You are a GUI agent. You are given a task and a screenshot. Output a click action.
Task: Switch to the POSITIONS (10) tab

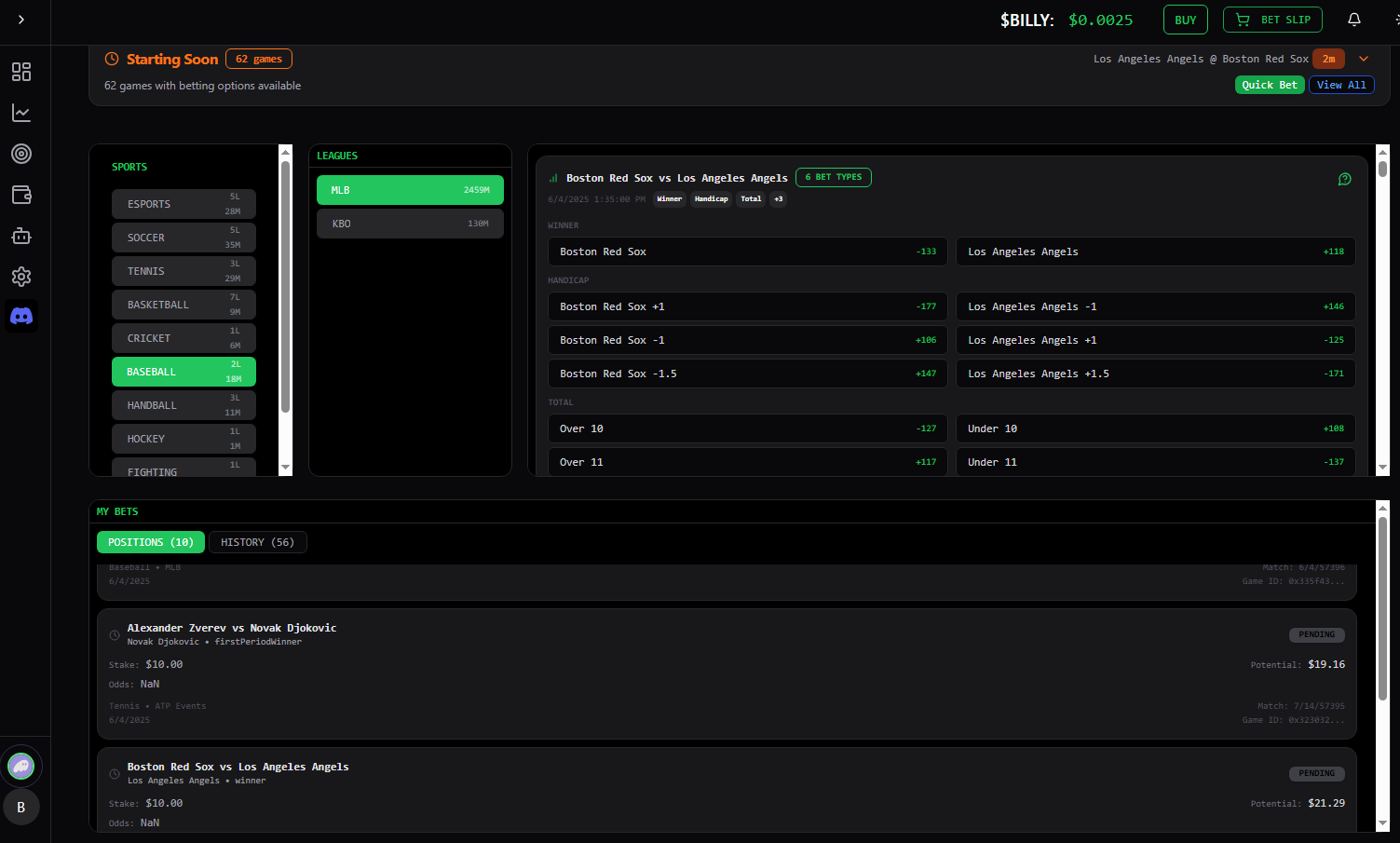(151, 542)
